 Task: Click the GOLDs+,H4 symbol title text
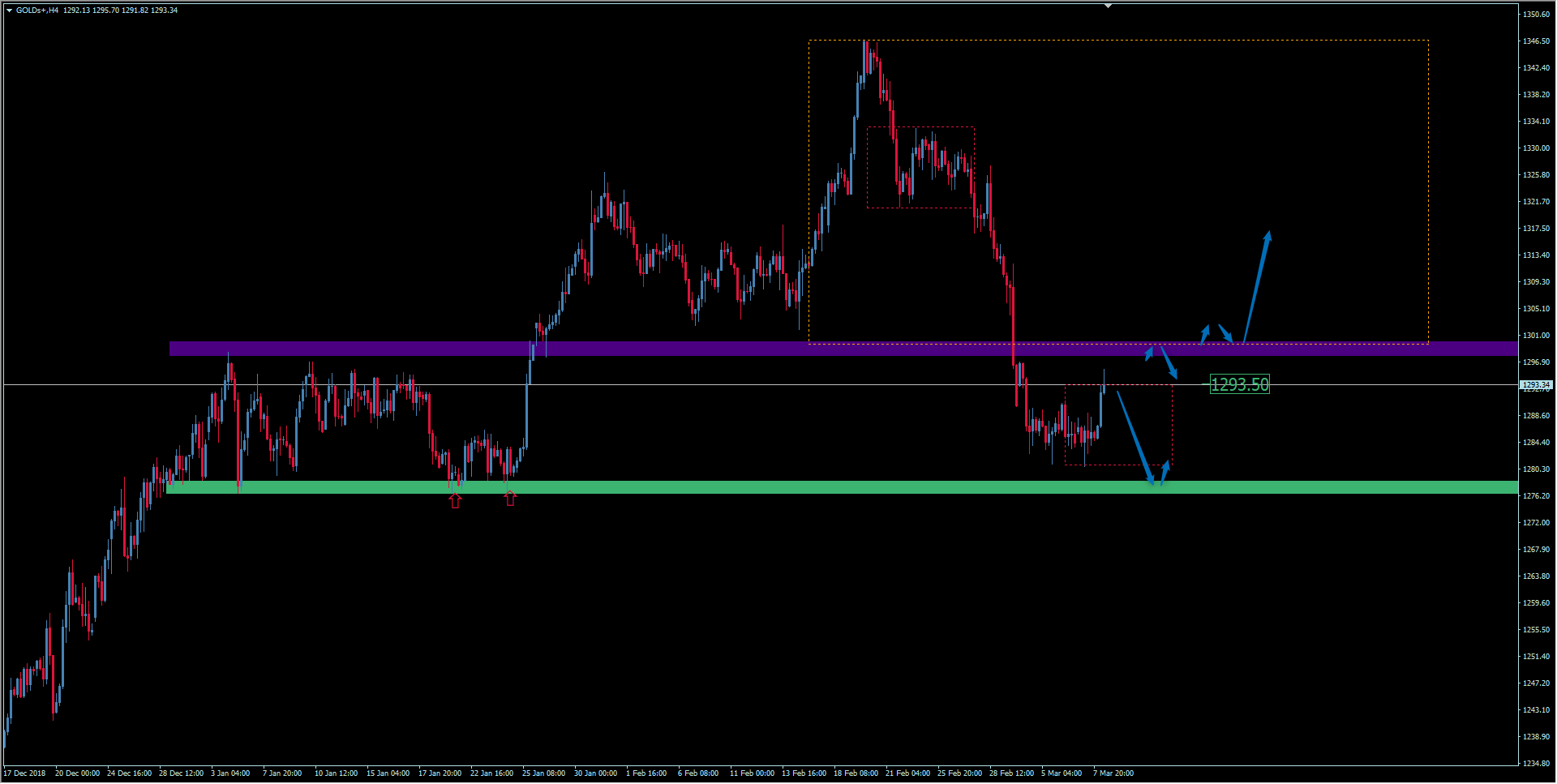click(x=37, y=11)
